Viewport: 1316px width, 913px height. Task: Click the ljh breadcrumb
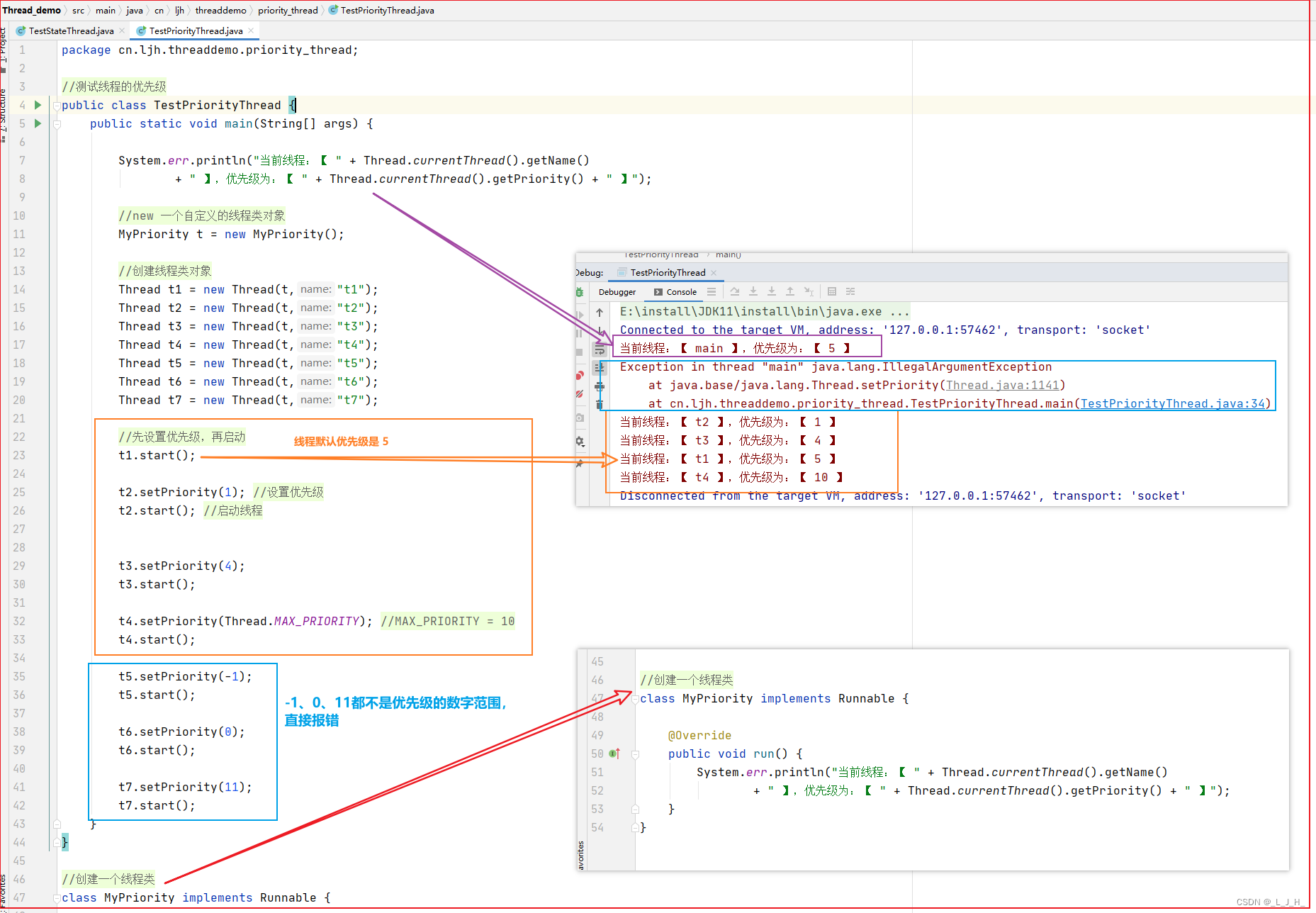[x=179, y=10]
